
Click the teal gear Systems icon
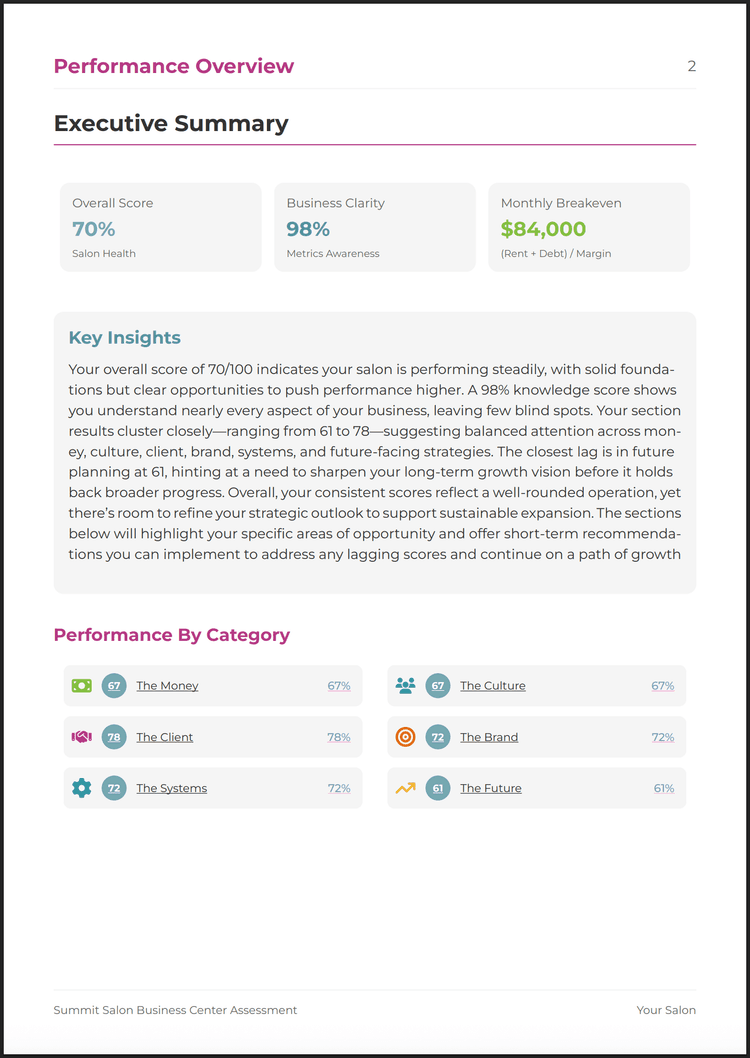tap(82, 788)
